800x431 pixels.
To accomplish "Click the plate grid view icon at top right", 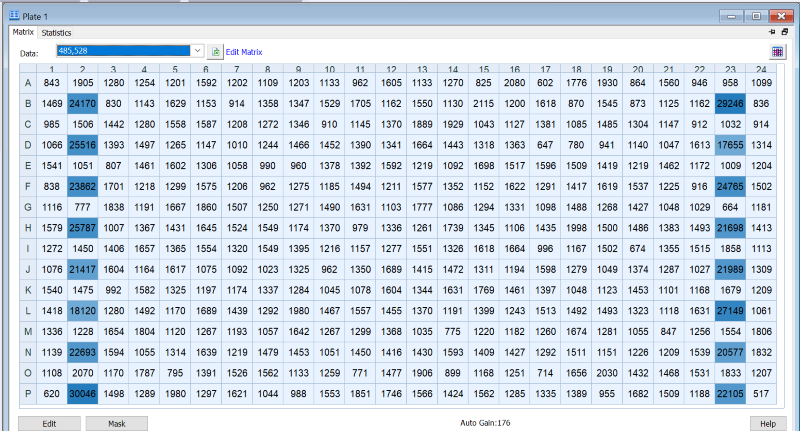I will 777,51.
